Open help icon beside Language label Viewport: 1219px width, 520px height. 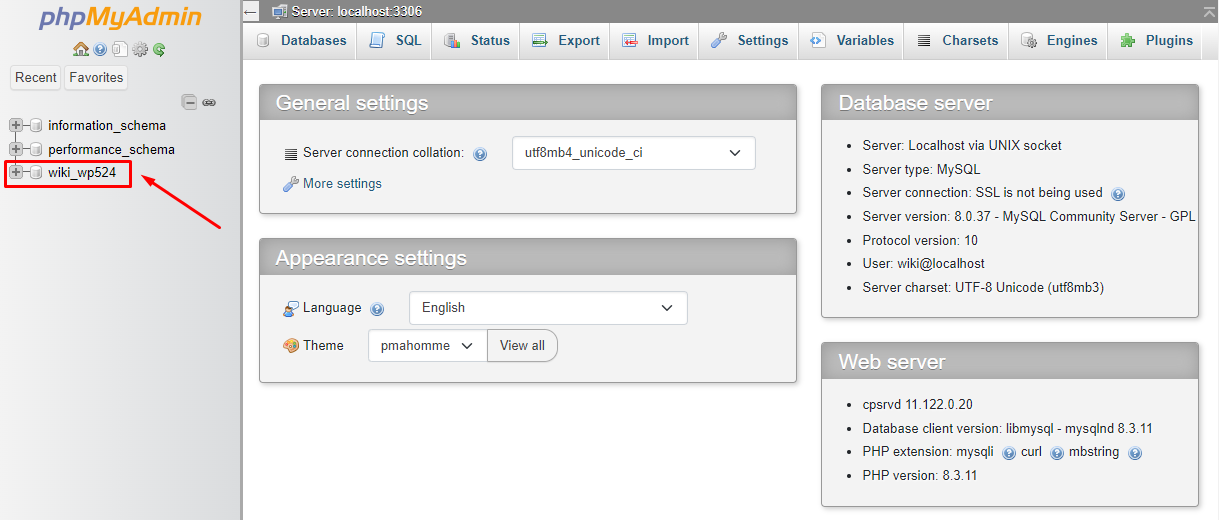click(x=377, y=309)
